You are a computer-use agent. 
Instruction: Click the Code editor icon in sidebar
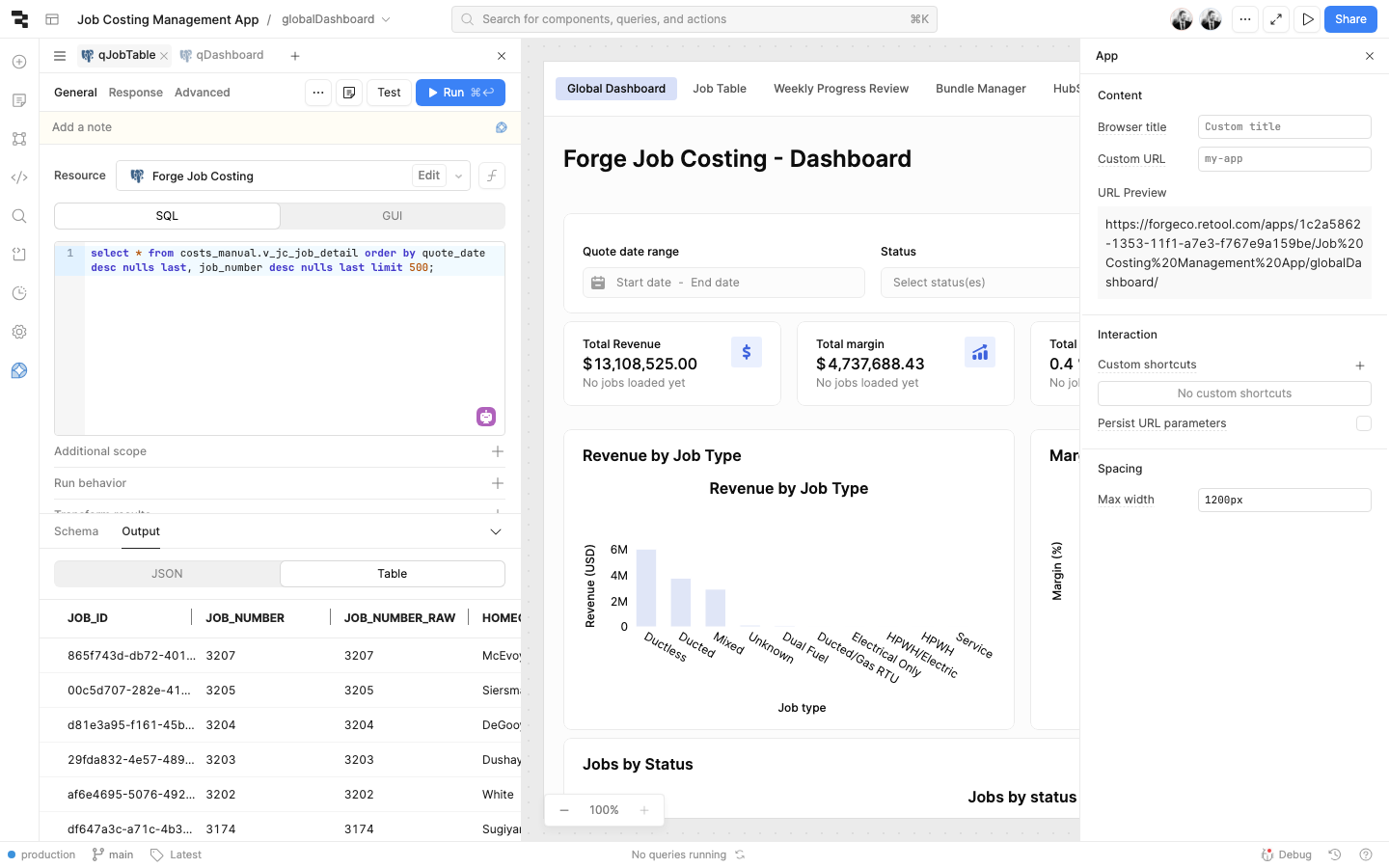pos(19,177)
